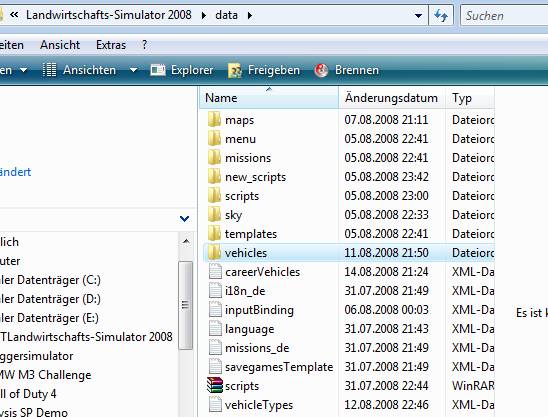Click the refresh arrows button in address bar
The width and height of the screenshot is (548, 417).
click(441, 15)
